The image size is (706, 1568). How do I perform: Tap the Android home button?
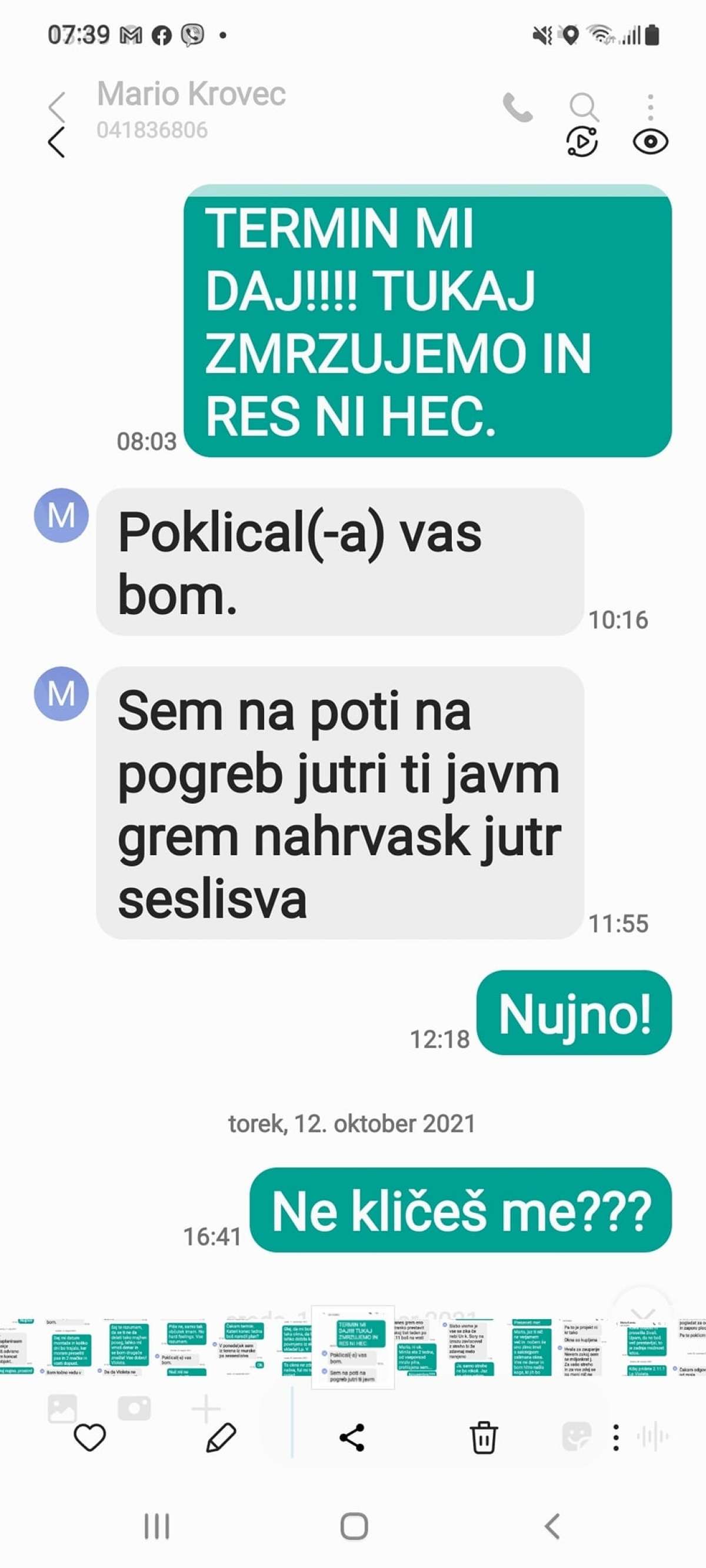pos(354,1527)
